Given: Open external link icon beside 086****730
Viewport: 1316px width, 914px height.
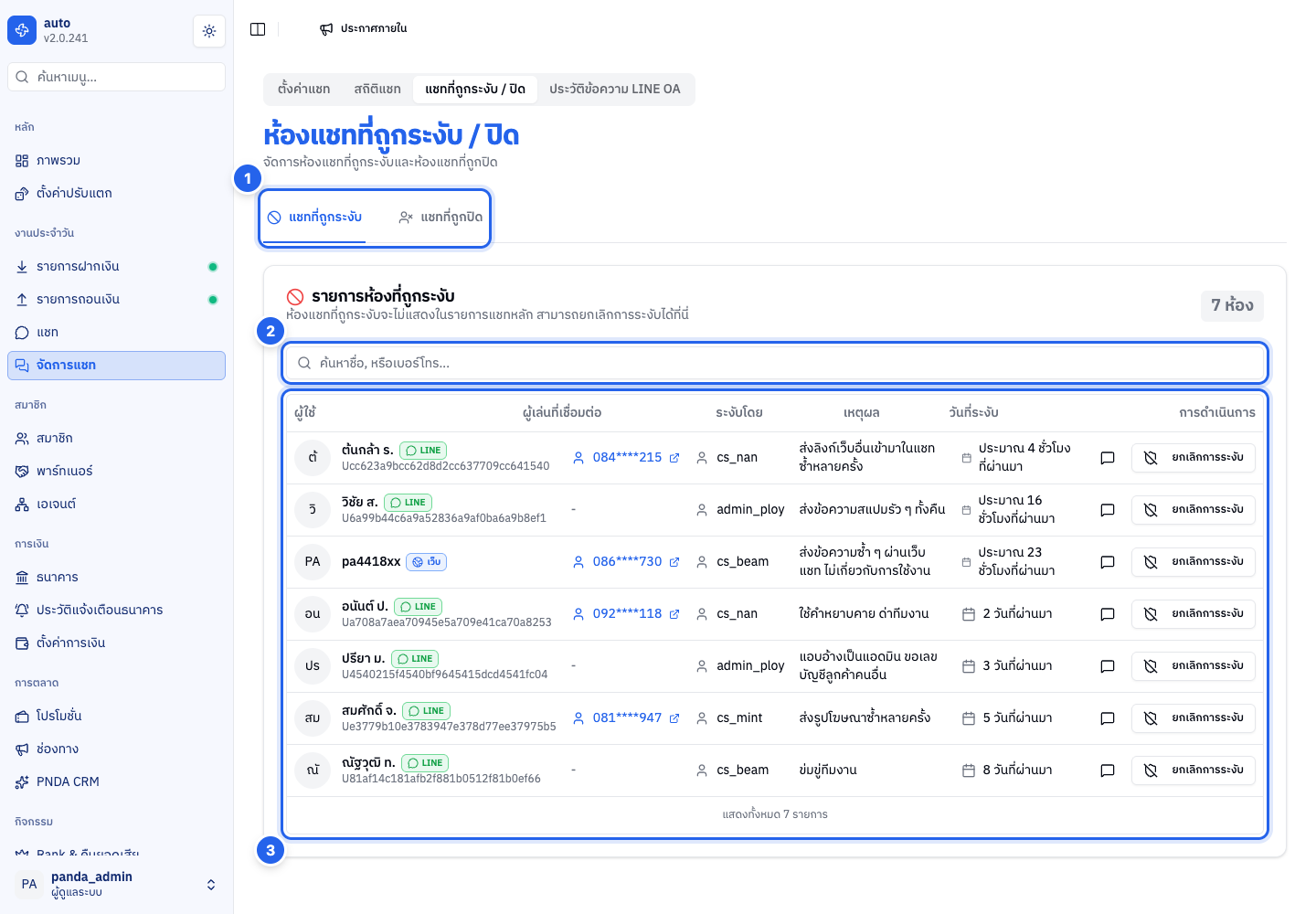Looking at the screenshot, I should (x=674, y=562).
